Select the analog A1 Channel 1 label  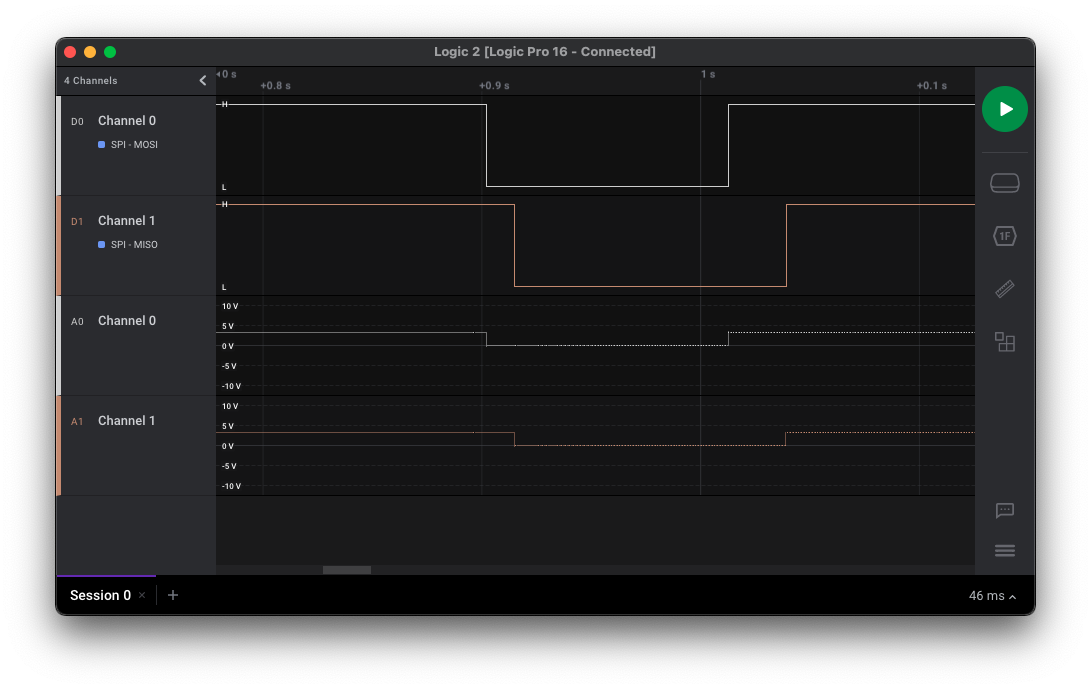127,421
